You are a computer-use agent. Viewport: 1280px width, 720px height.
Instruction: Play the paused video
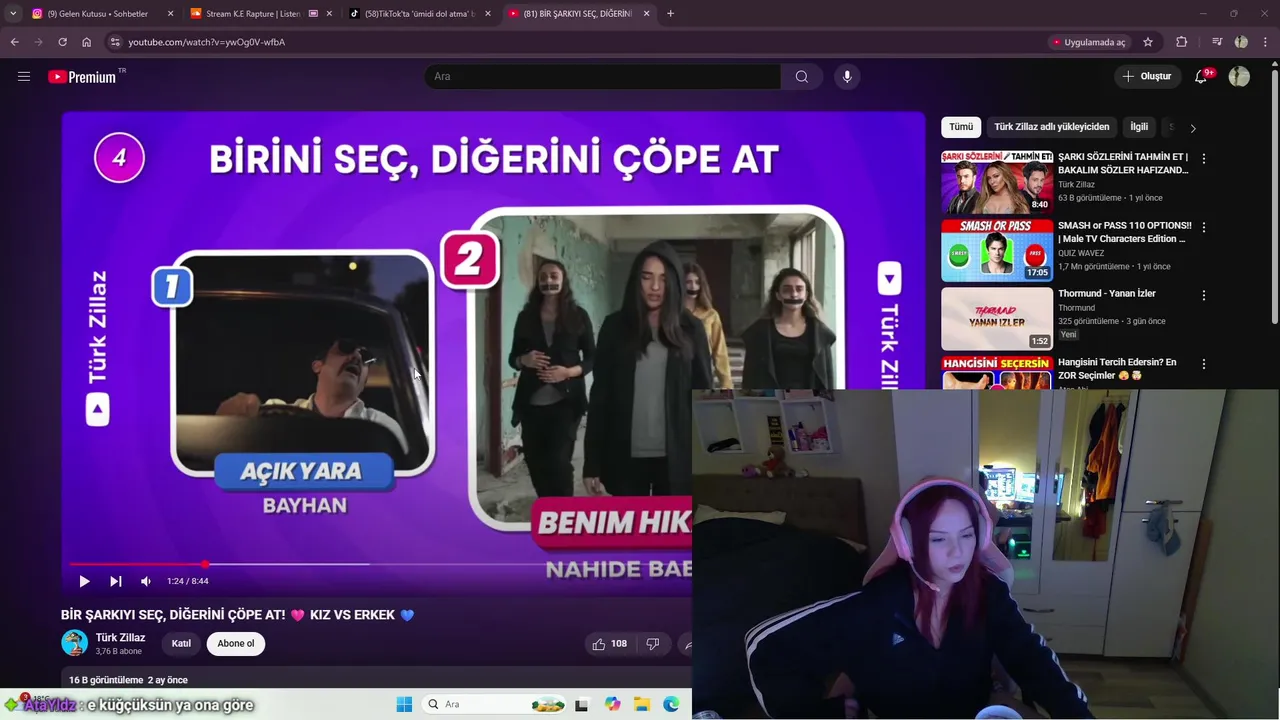84,581
